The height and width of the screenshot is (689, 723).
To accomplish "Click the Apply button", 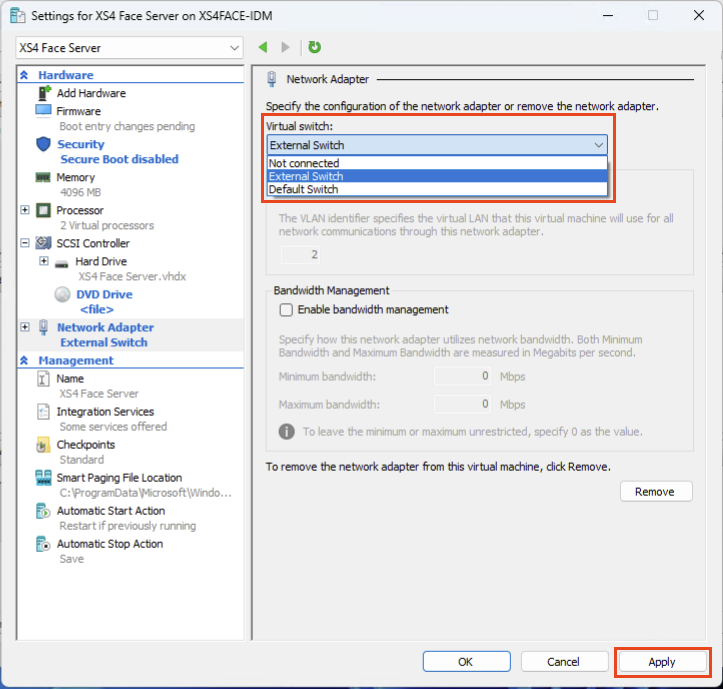I will click(x=662, y=662).
